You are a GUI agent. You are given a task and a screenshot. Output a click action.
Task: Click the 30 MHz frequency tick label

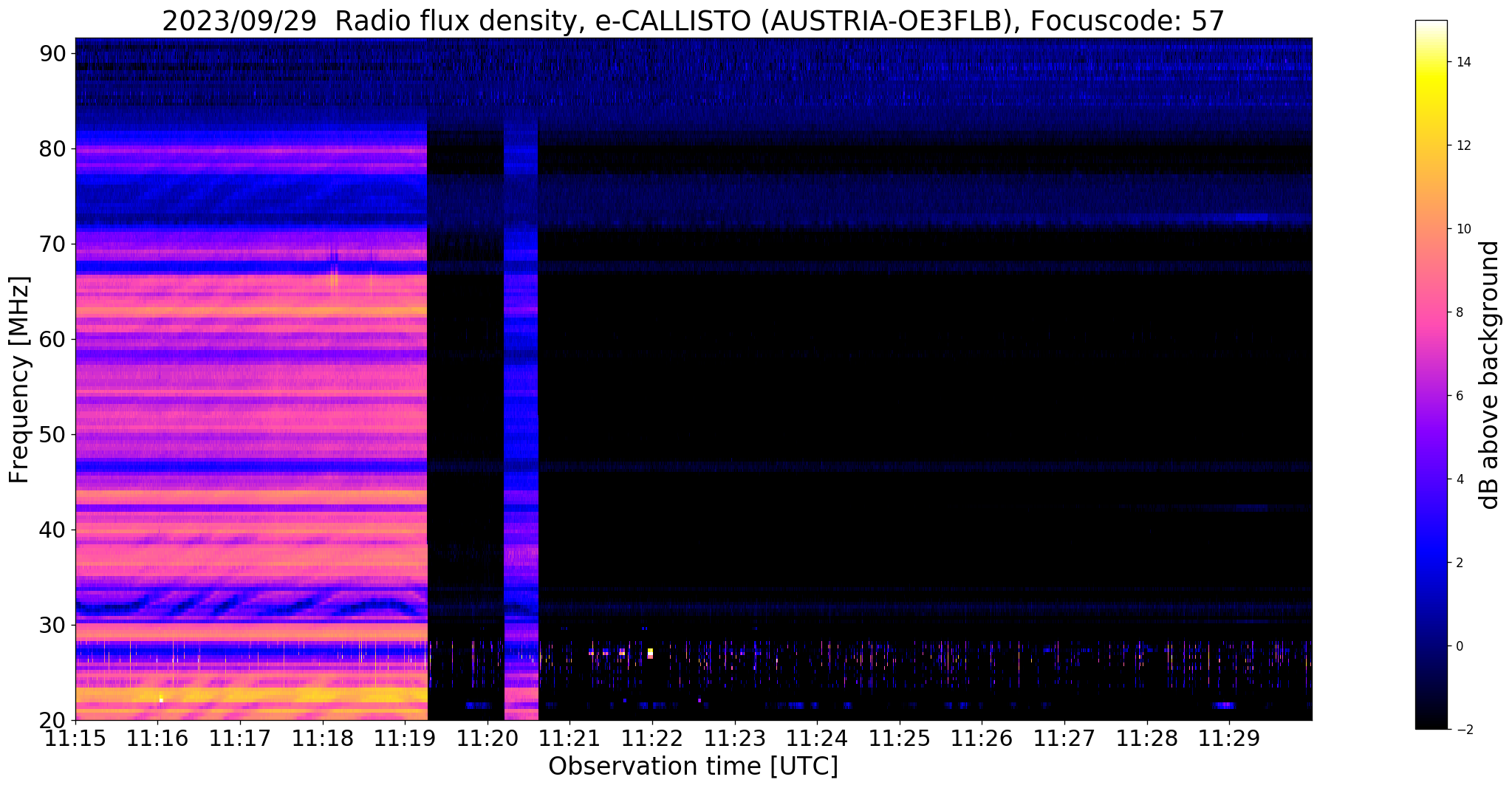(53, 625)
